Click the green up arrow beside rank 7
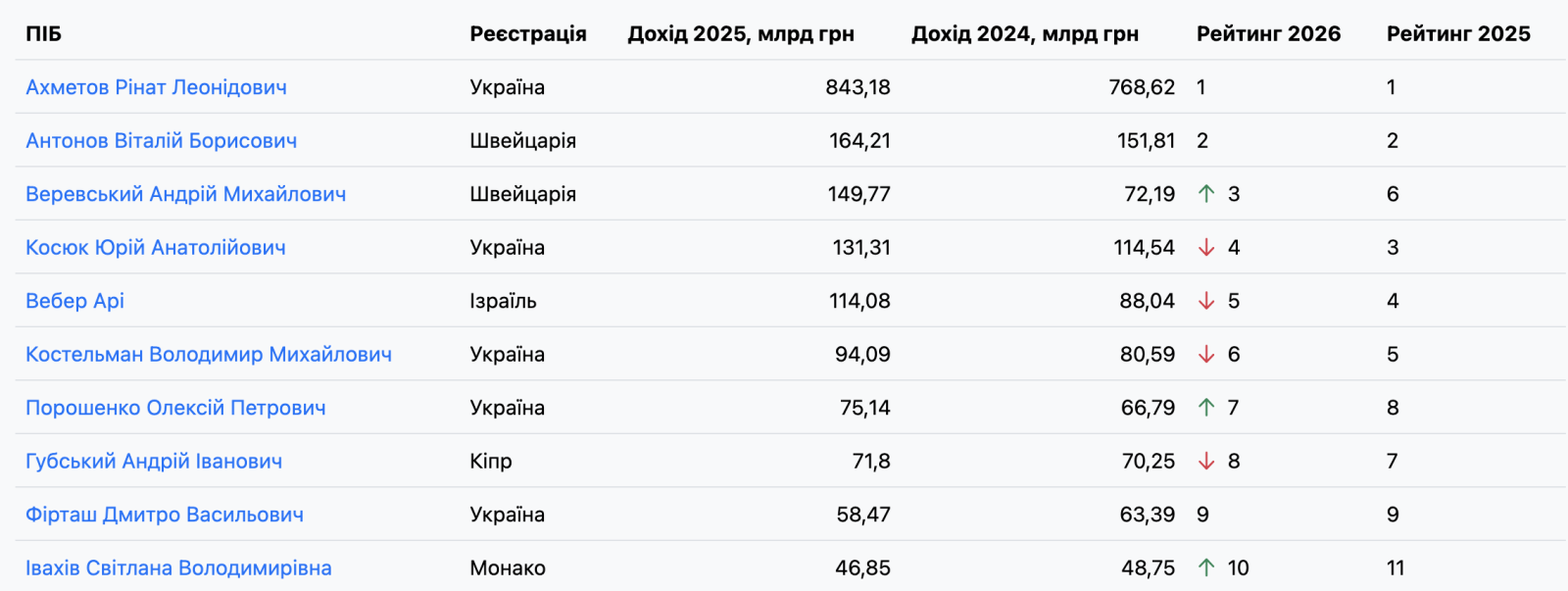Image resolution: width=1568 pixels, height=591 pixels. (x=1206, y=408)
